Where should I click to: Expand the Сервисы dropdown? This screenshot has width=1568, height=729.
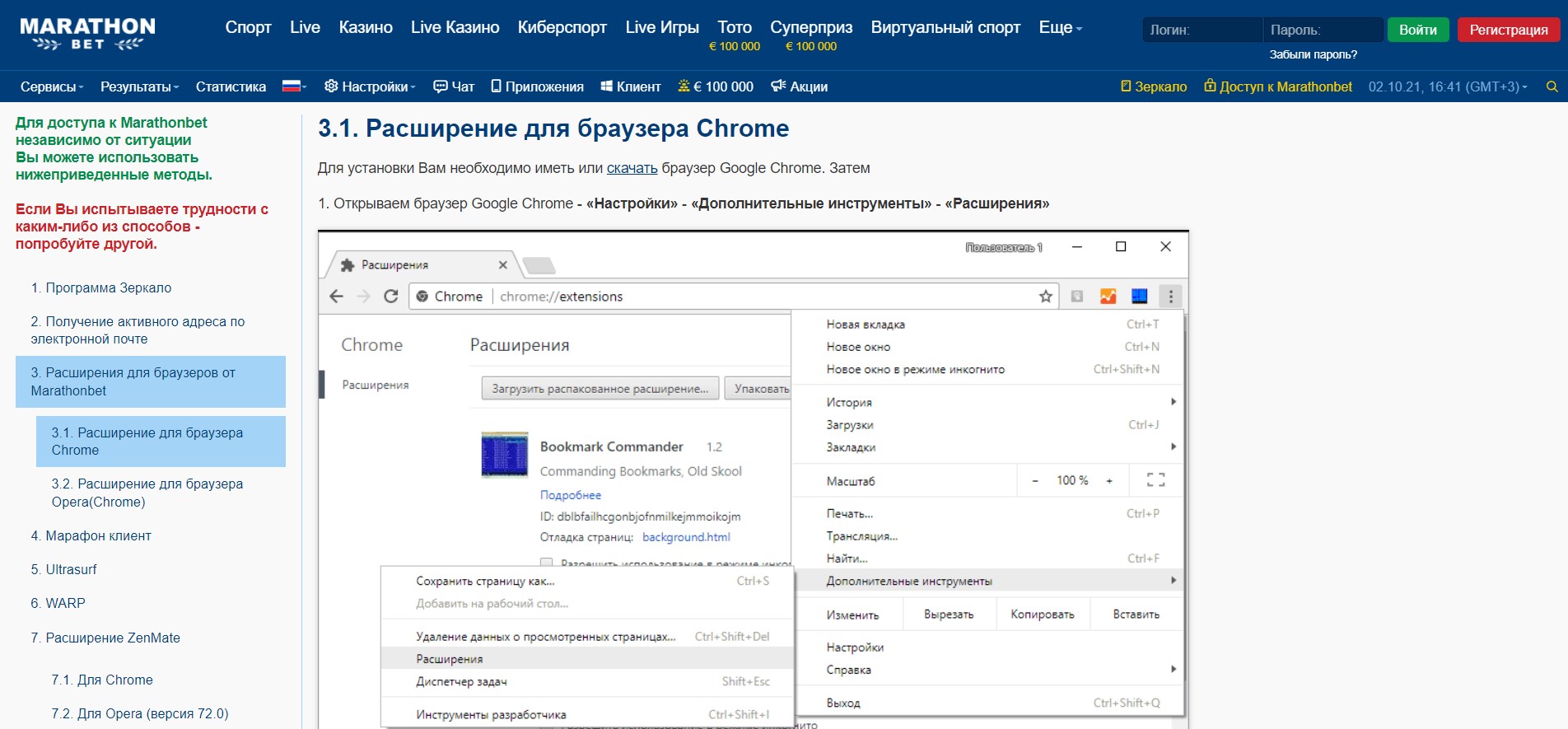pos(52,86)
